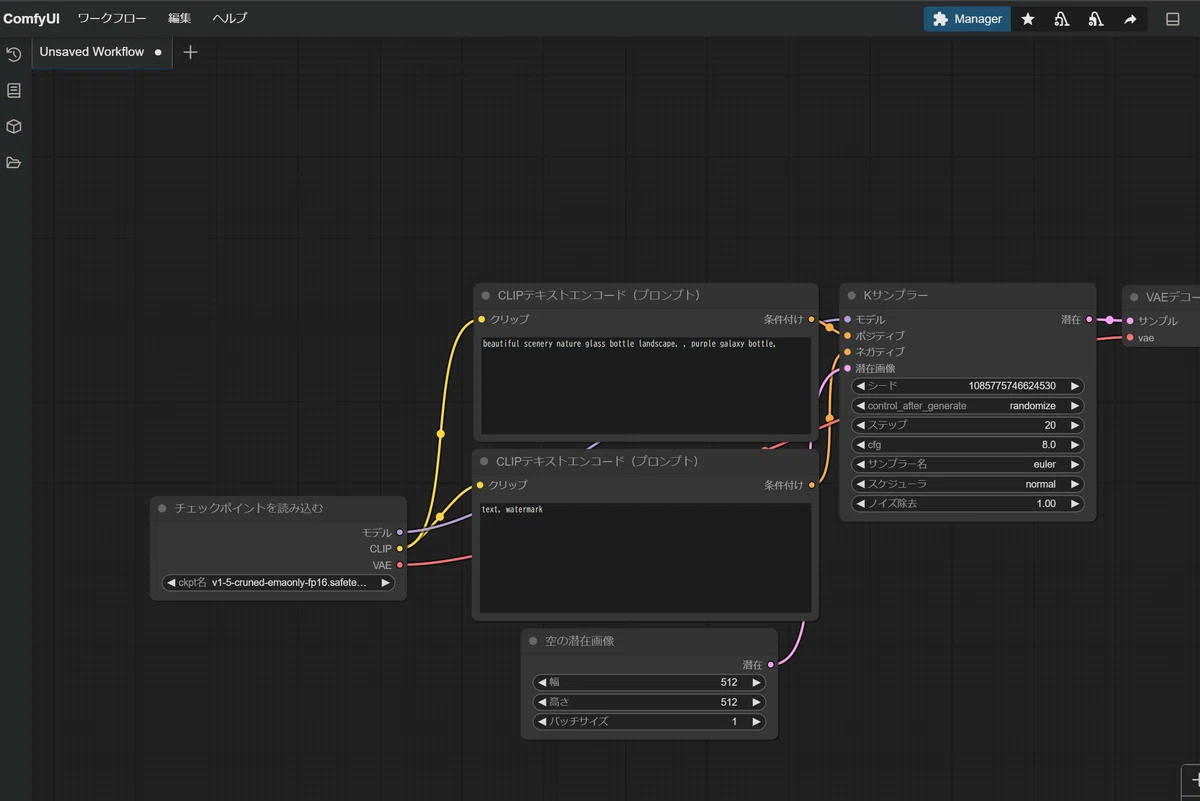1200x801 pixels.
Task: Click next arrow on スケジューラ widget
Action: [1075, 484]
